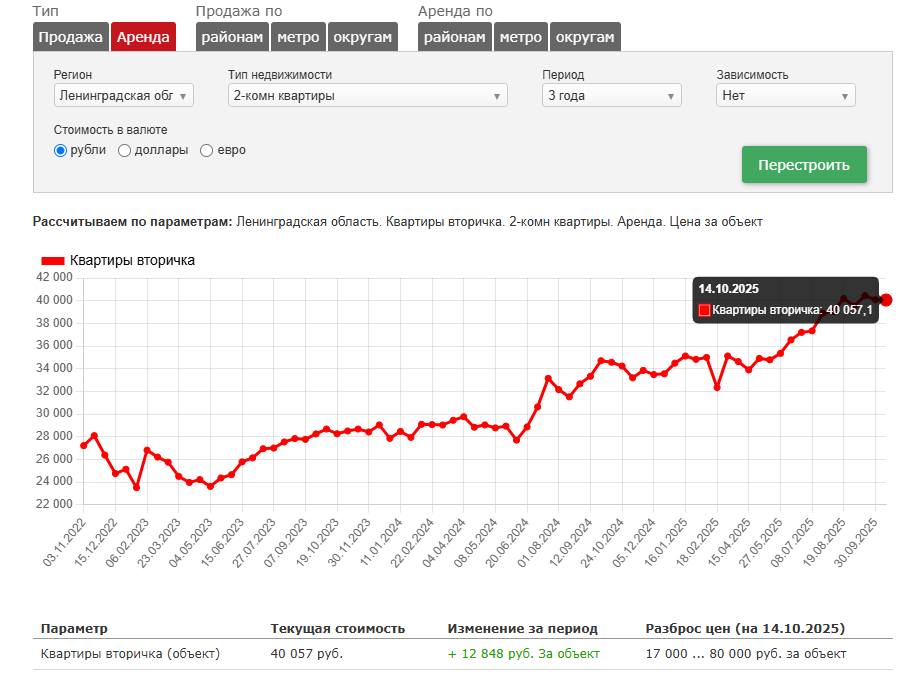Viewport: 920px width, 686px height.
Task: Expand the Регион dropdown
Action: [123, 96]
